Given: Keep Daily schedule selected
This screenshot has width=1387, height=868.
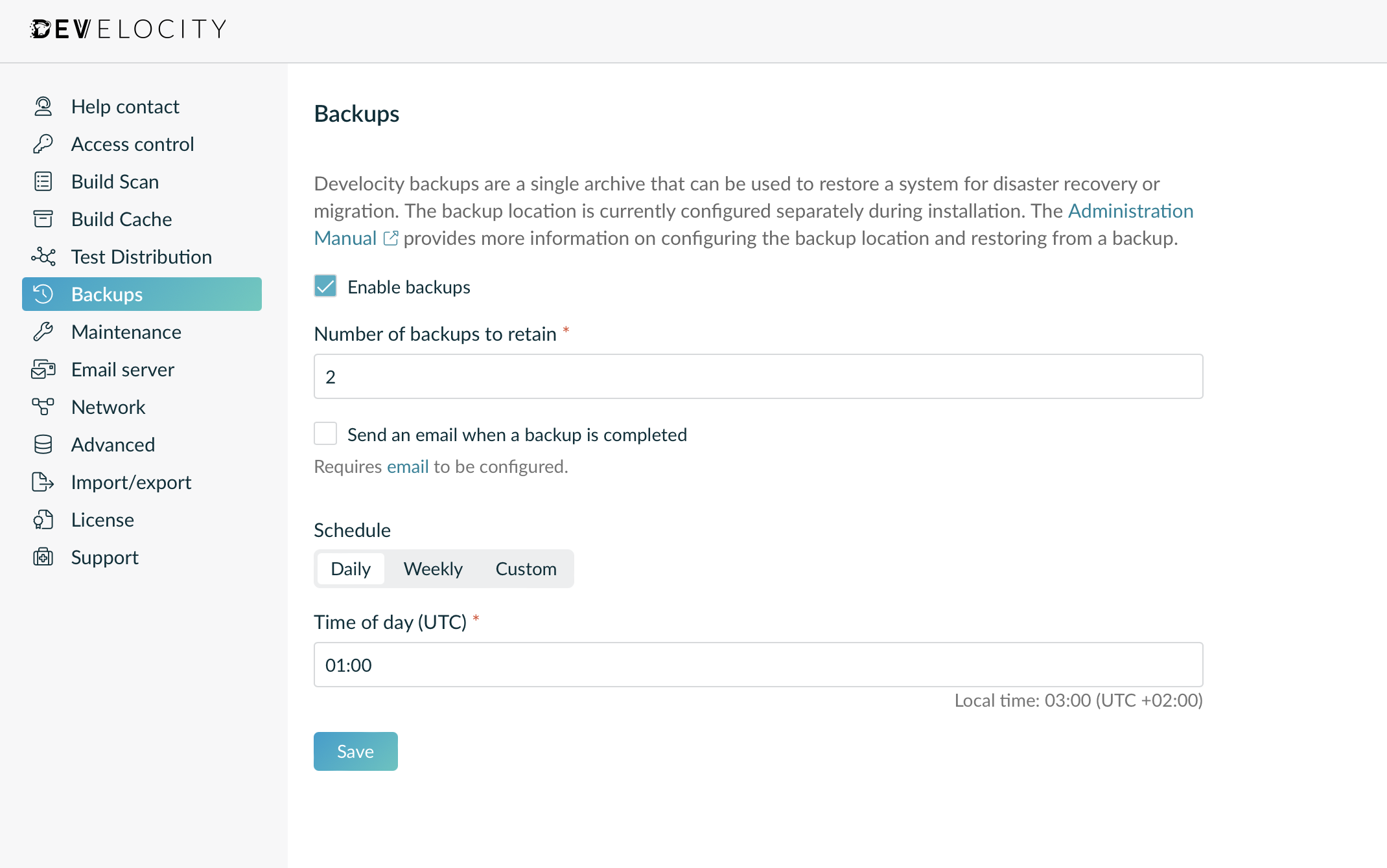Looking at the screenshot, I should [351, 568].
